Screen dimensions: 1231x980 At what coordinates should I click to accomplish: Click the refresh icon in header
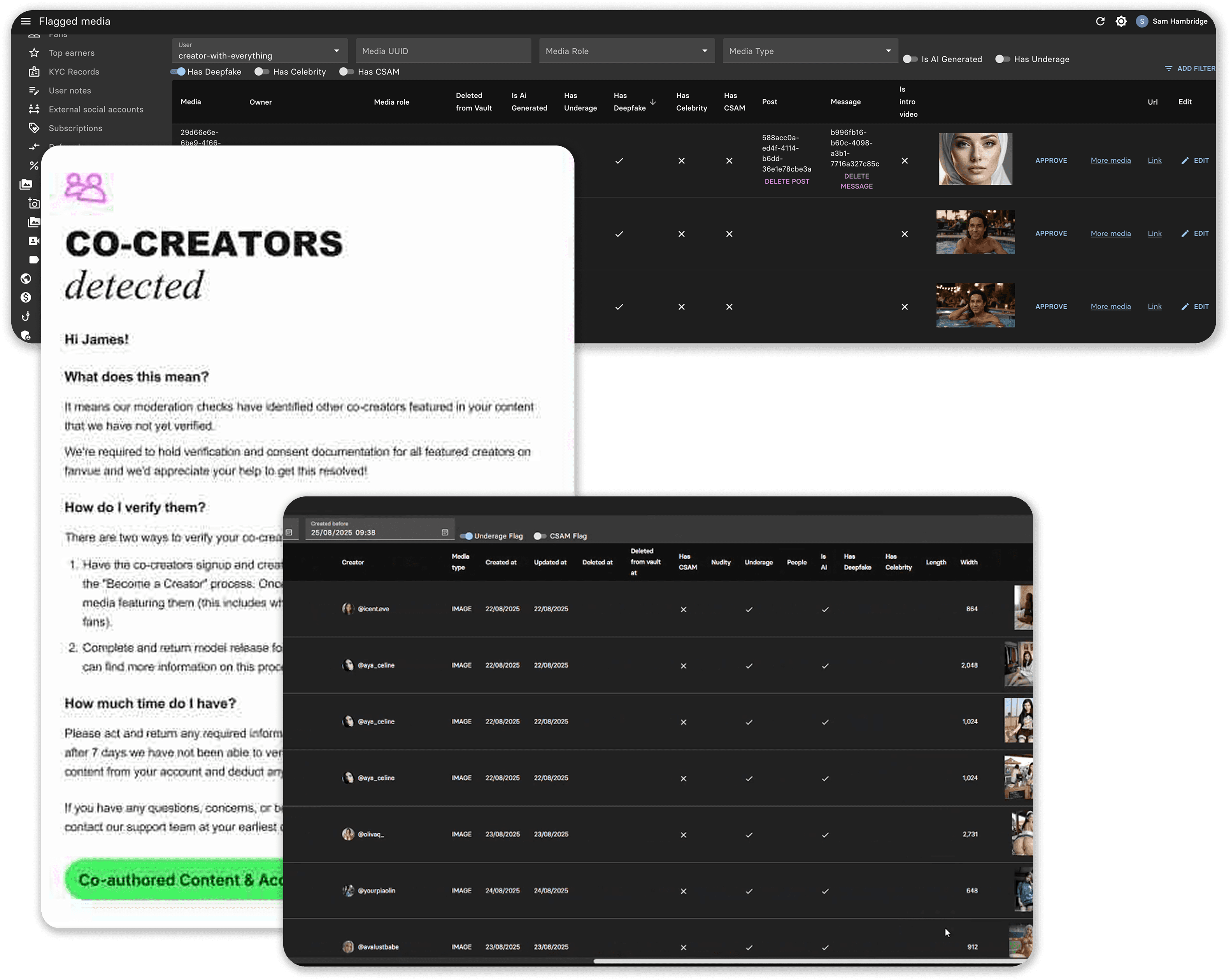(1100, 21)
